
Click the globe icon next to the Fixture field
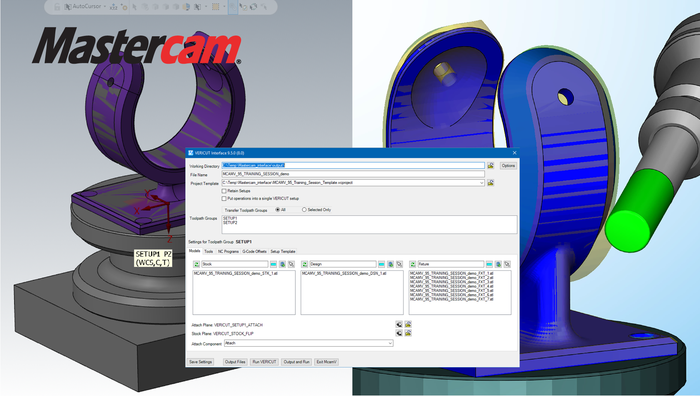pos(498,264)
